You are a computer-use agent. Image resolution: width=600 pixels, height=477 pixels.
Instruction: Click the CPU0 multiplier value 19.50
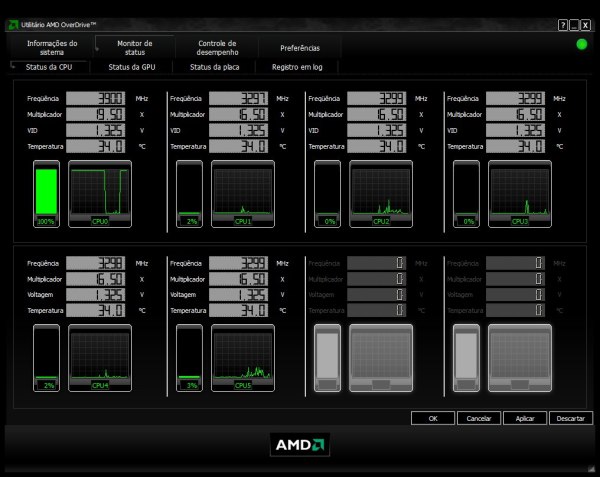(95, 114)
